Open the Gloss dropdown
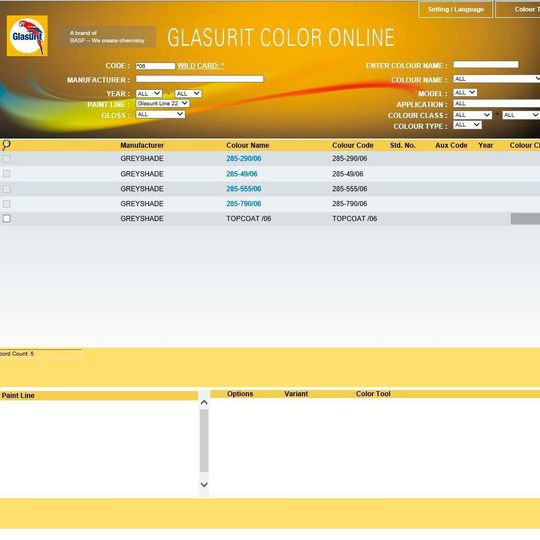The height and width of the screenshot is (540, 540). click(x=160, y=114)
